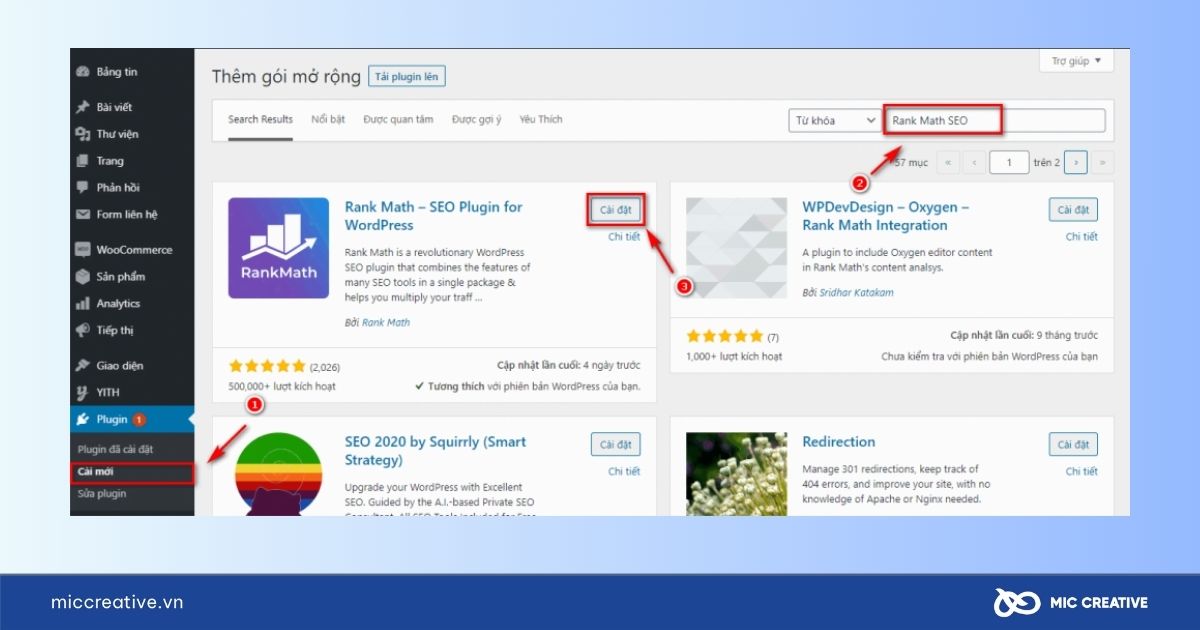Click the Phản hồi comments icon
Screen dimensions: 1200x630
click(x=83, y=187)
